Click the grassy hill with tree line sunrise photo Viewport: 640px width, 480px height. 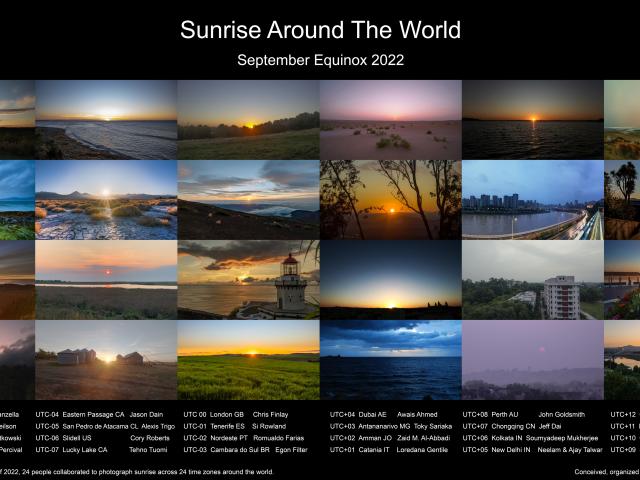coord(249,120)
